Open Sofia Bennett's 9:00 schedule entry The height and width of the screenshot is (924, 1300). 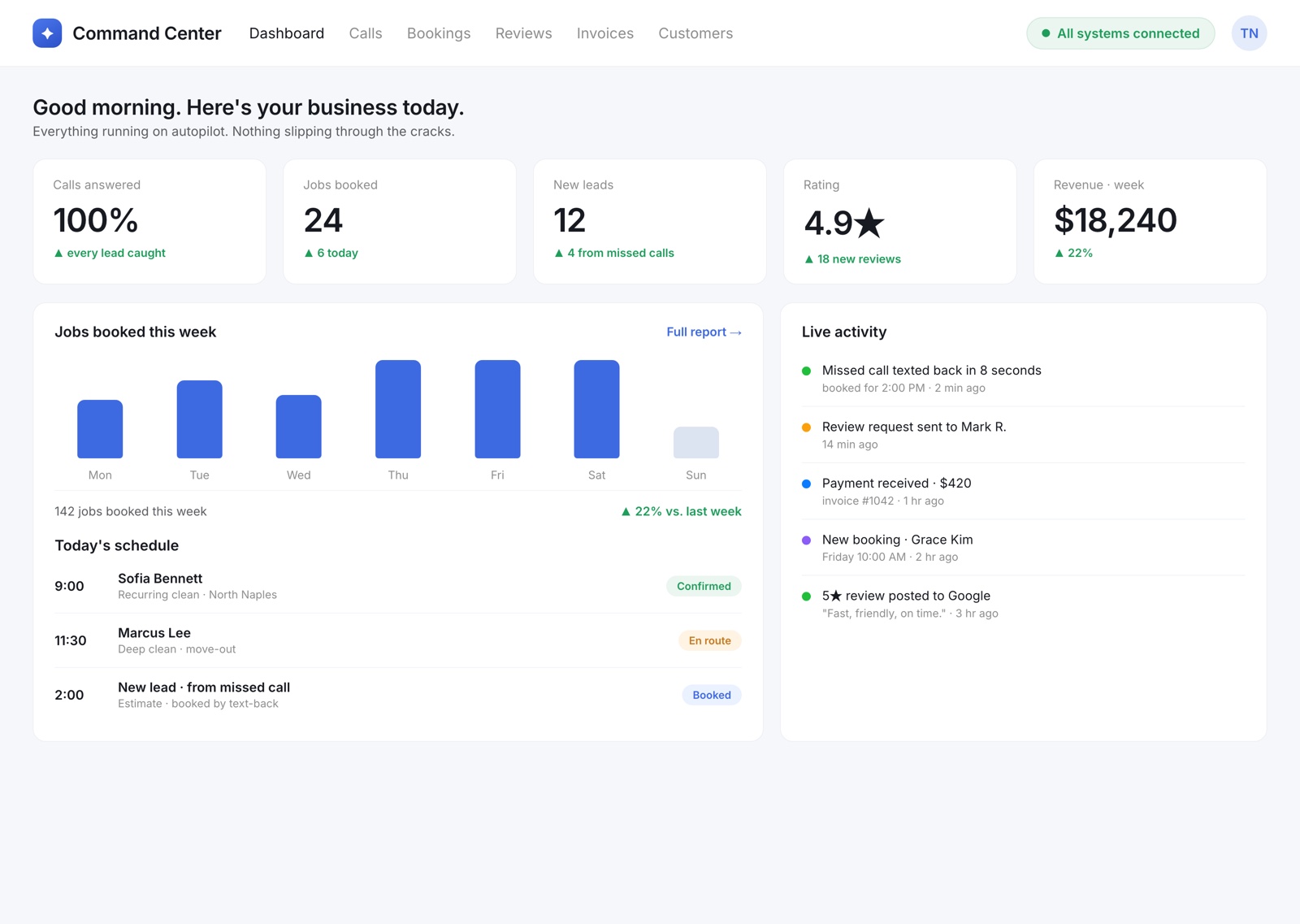tap(398, 586)
